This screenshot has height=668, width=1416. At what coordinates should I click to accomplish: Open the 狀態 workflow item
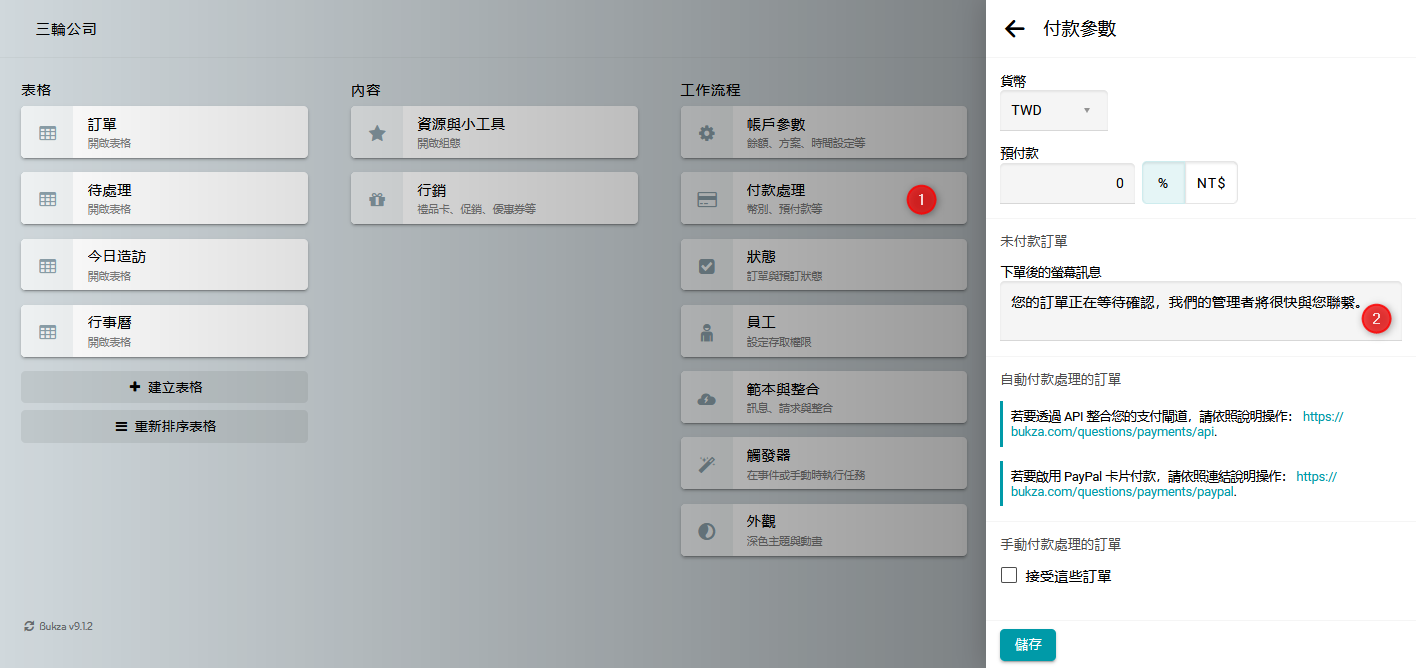823,265
